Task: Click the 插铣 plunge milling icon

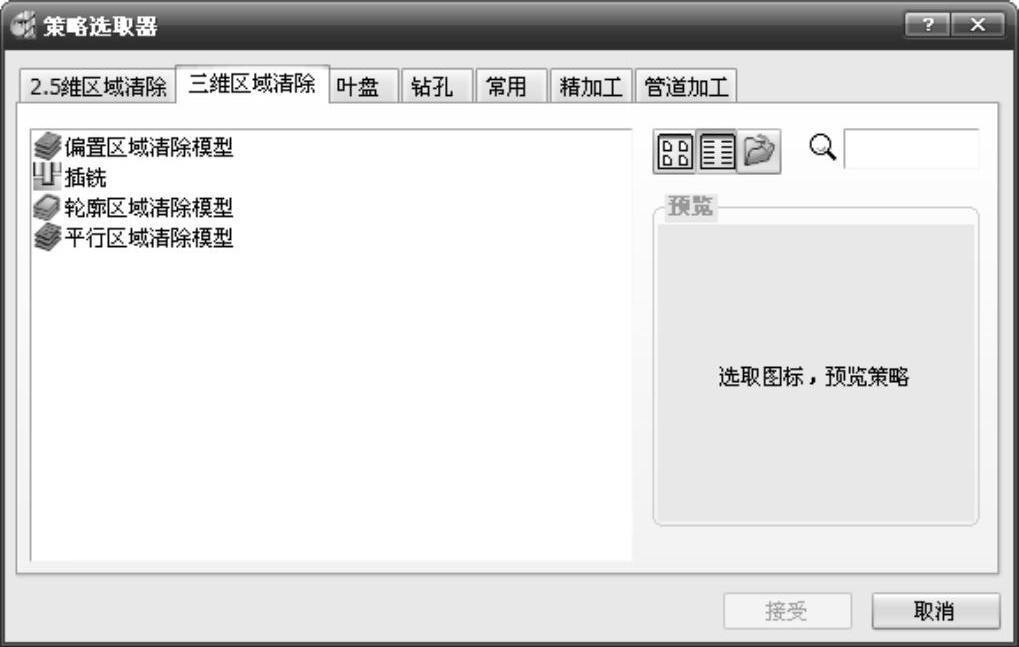Action: (x=47, y=177)
